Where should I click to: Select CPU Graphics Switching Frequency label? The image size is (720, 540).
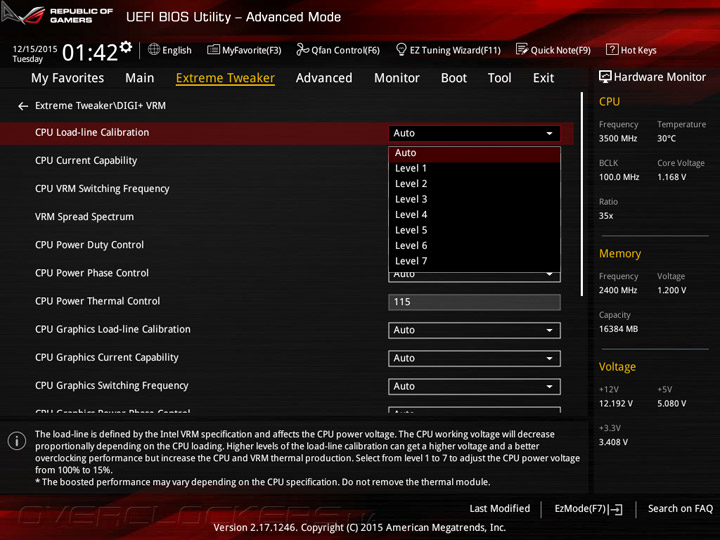pyautogui.click(x=112, y=386)
